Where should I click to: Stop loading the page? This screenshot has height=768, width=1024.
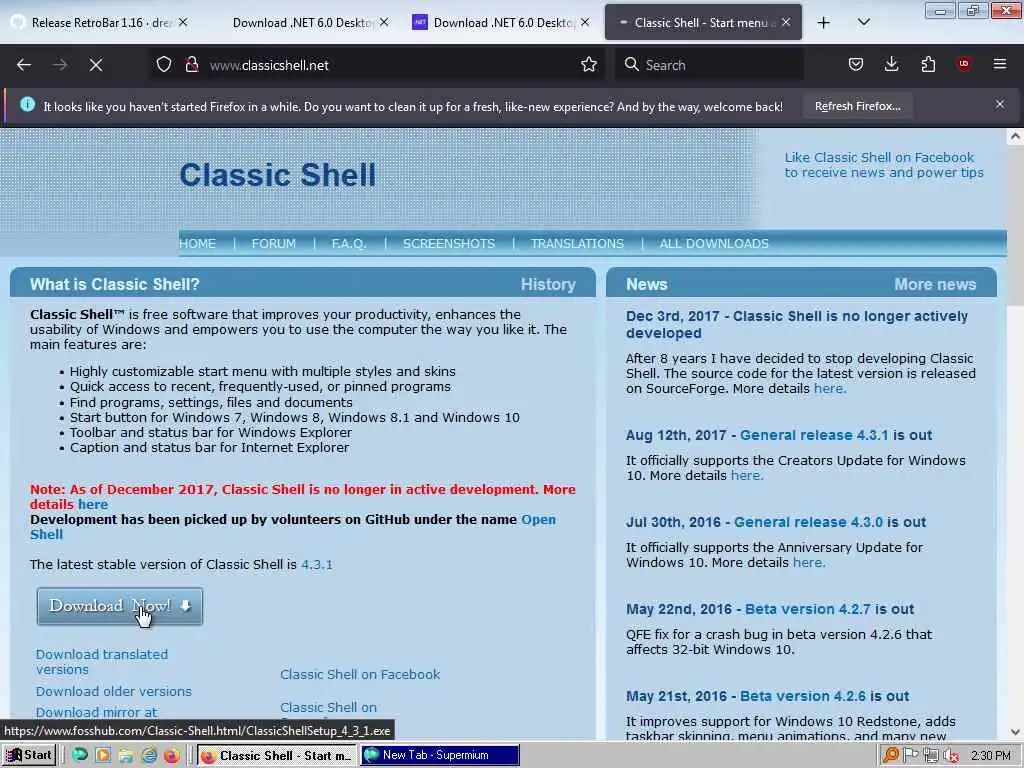(95, 65)
